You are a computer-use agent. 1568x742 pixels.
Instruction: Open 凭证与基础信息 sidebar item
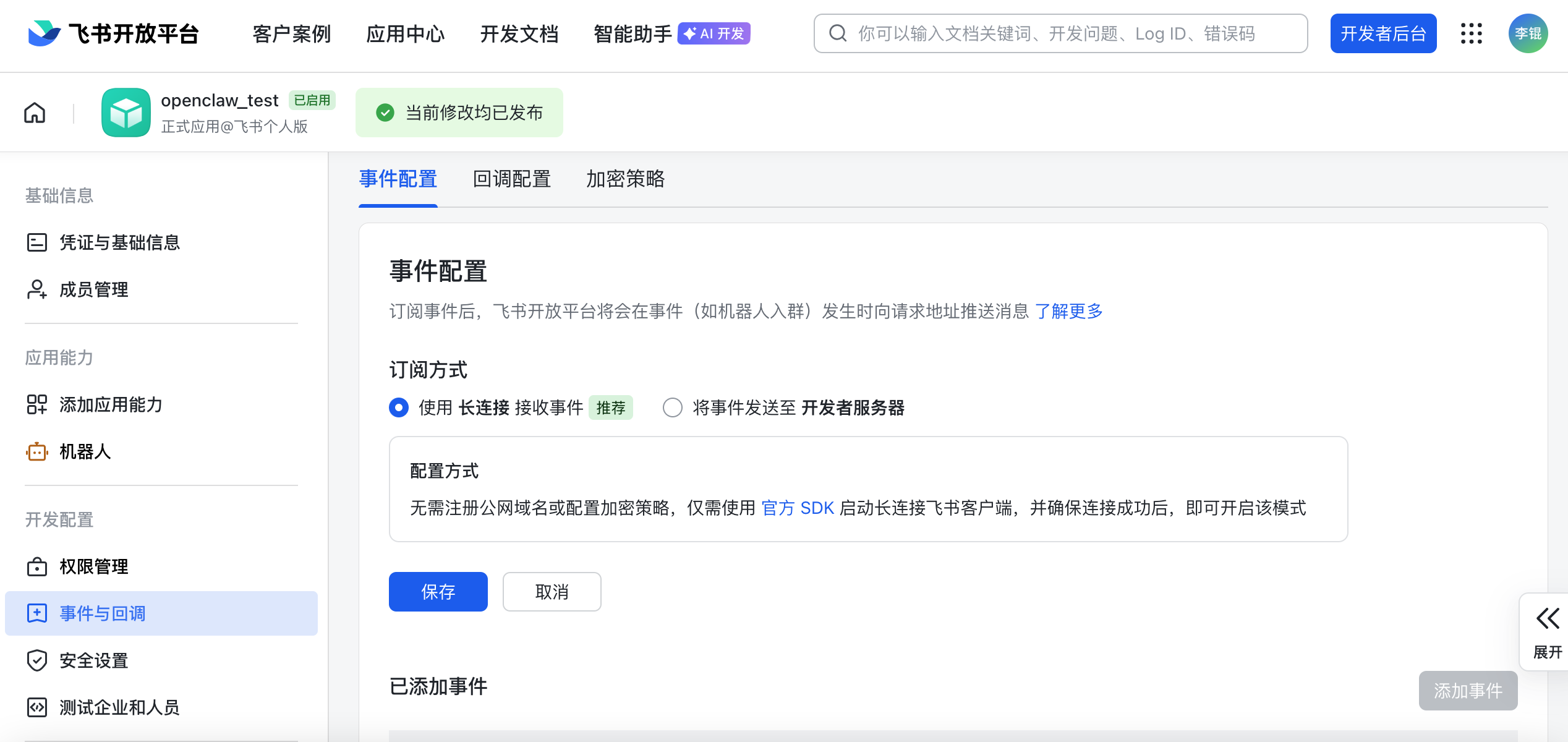click(x=119, y=242)
